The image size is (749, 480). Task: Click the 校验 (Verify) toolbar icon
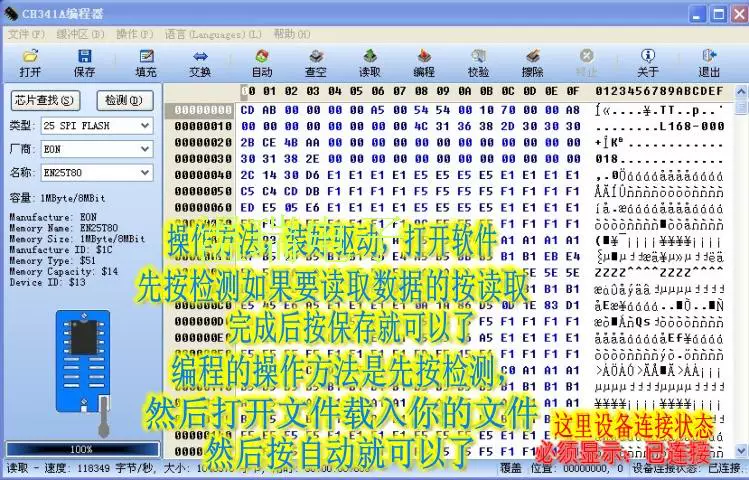[478, 63]
